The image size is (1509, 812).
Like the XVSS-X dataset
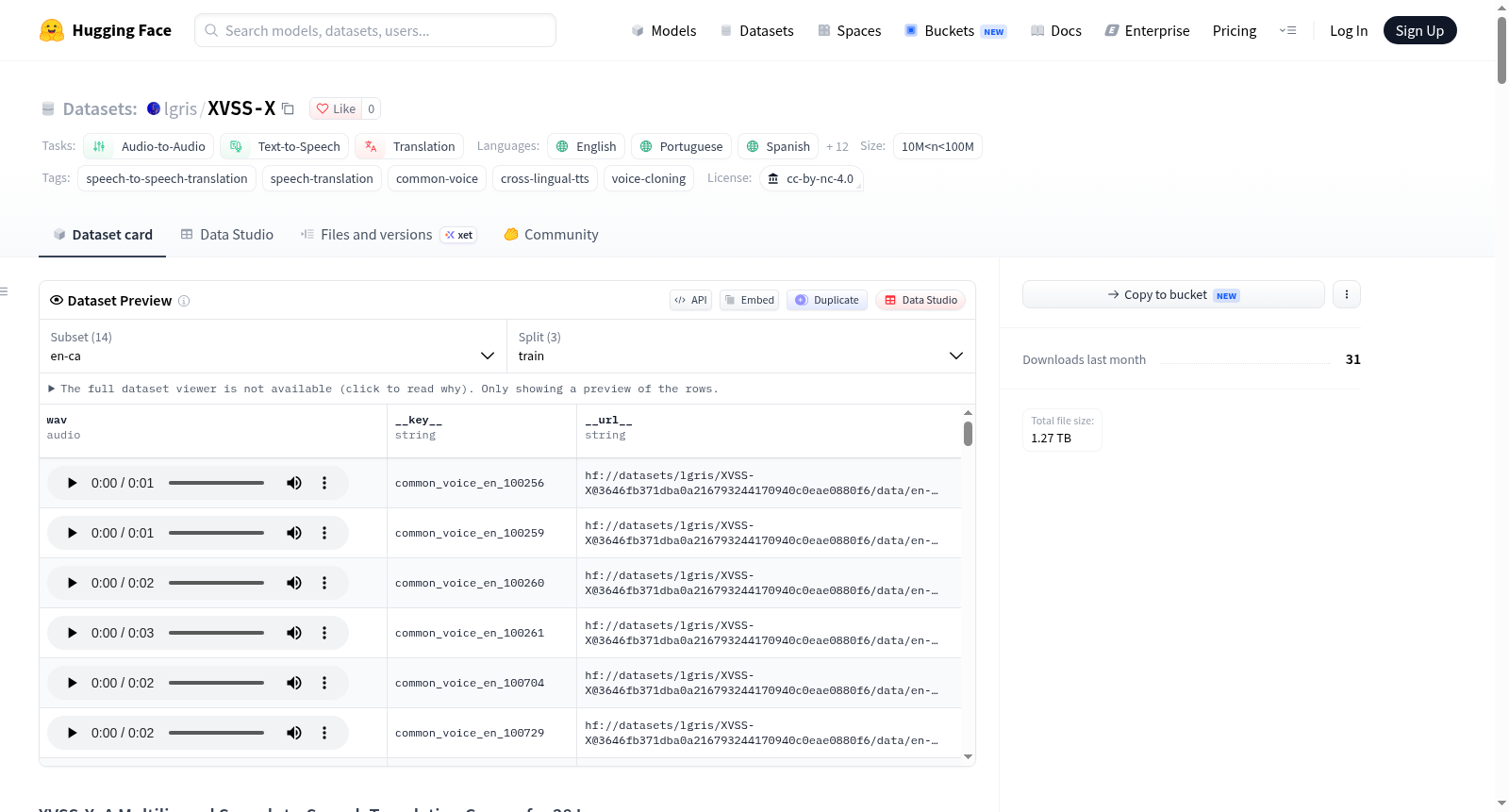(x=336, y=108)
